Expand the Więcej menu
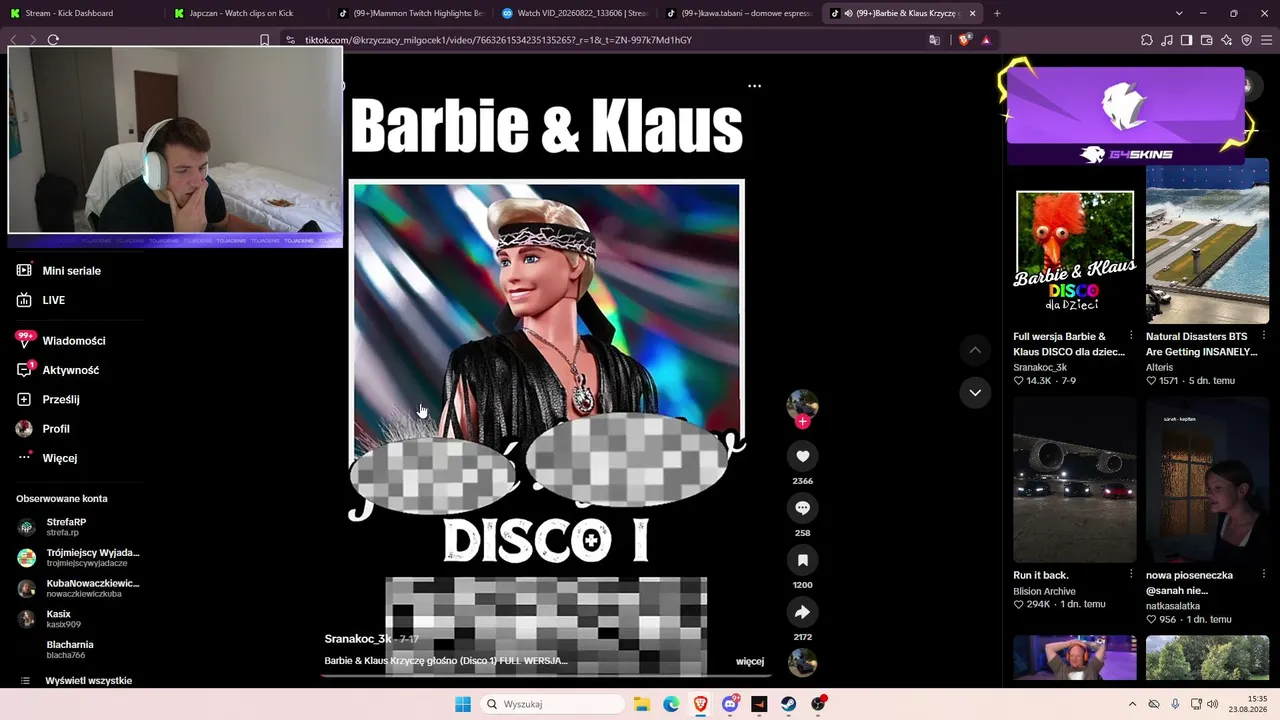Screen dimensions: 1280x720 click(60, 458)
